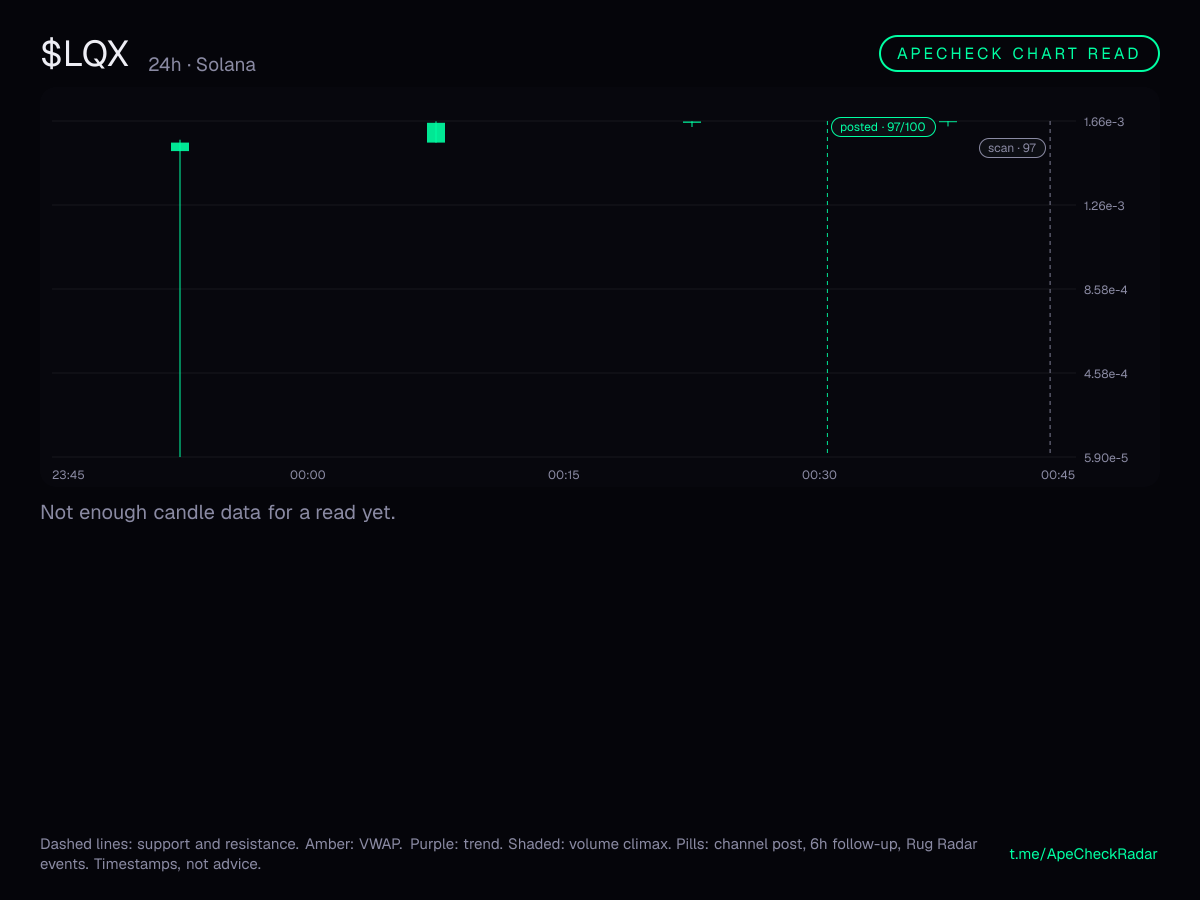The image size is (1200, 900).
Task: Click the 8.58e-4 price axis label
Action: pyautogui.click(x=1105, y=290)
